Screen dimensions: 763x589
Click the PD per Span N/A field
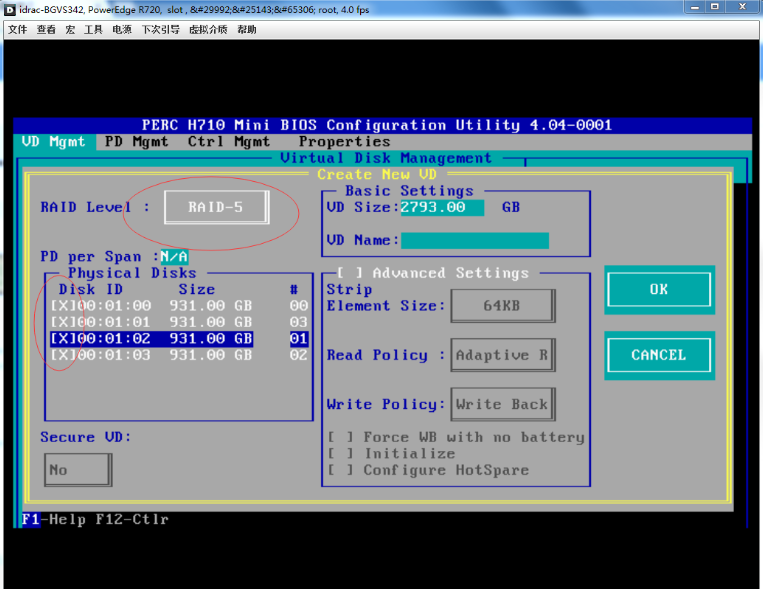pos(174,257)
